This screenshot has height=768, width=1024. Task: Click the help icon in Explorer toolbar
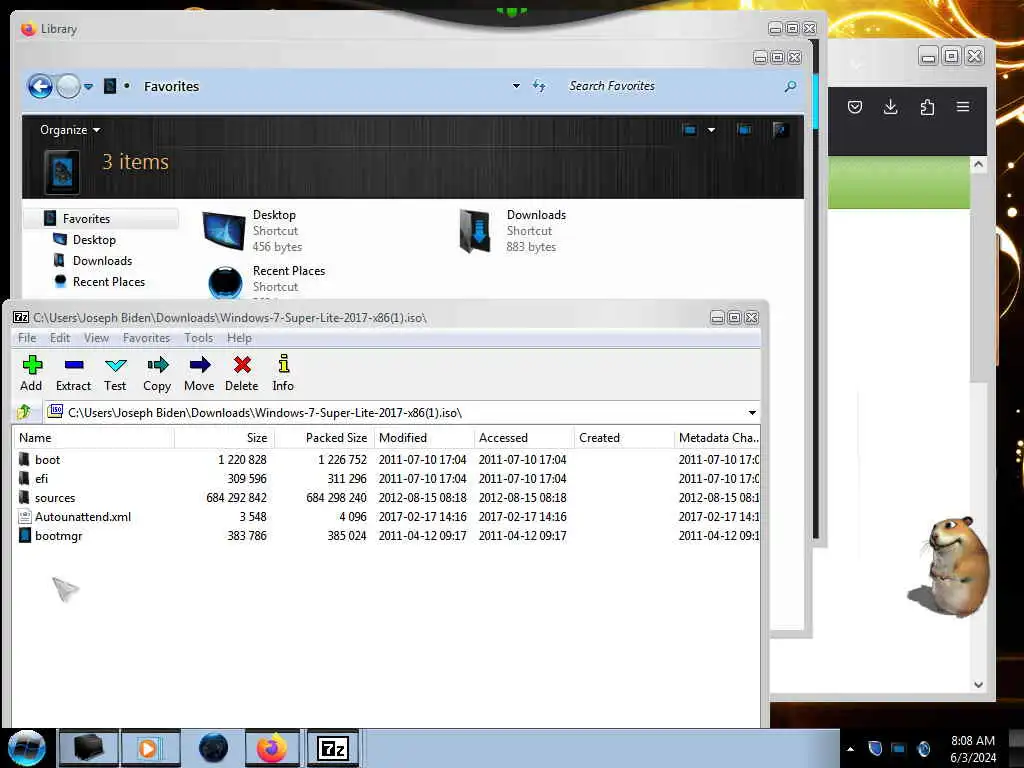pos(780,129)
